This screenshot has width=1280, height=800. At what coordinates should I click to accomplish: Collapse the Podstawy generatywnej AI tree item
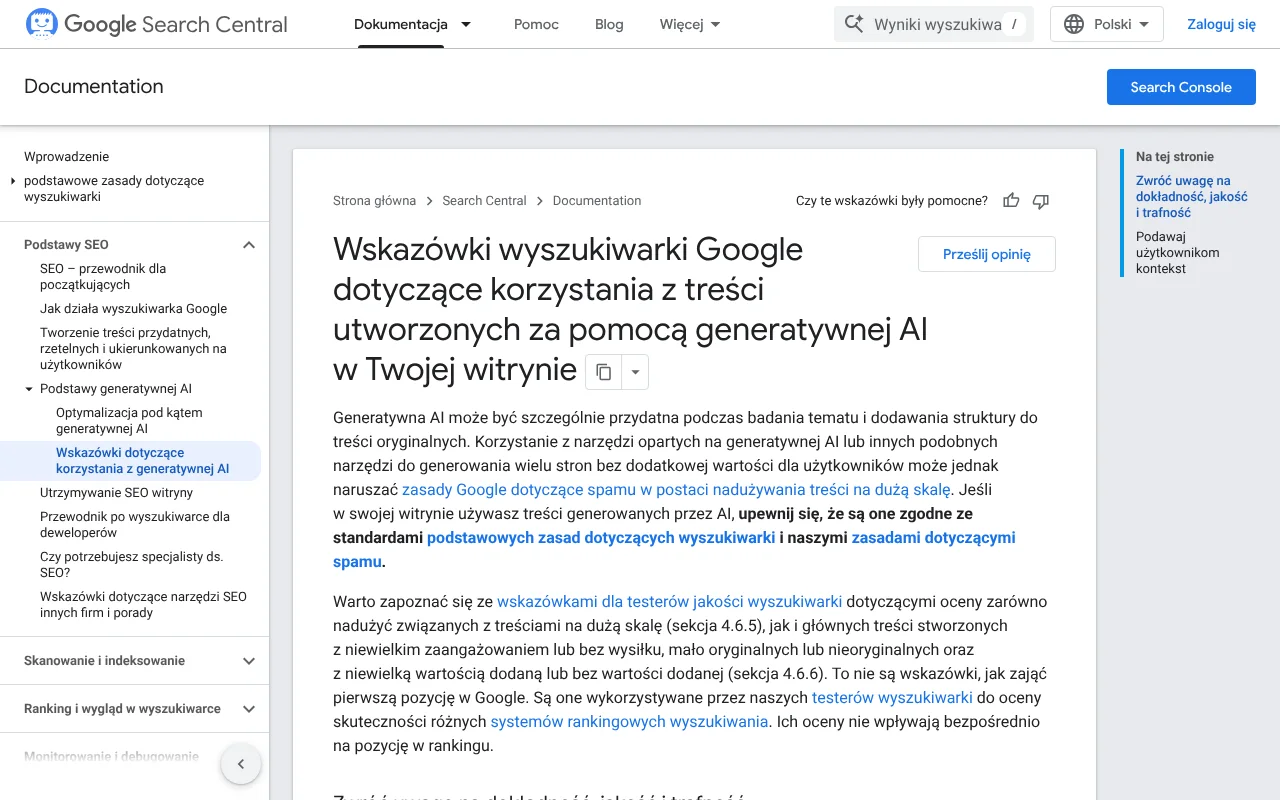click(x=29, y=389)
